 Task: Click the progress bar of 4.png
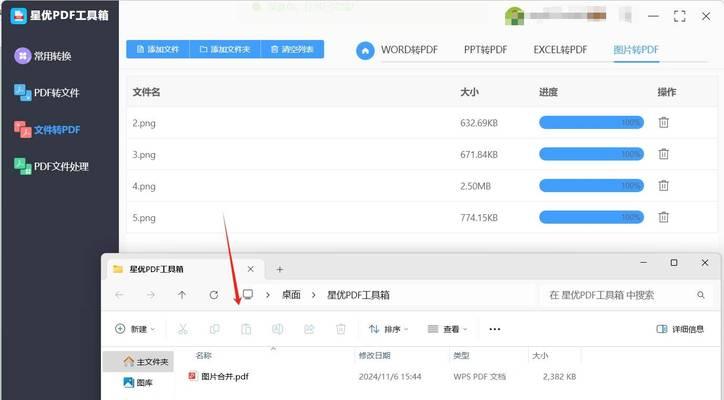(591, 186)
